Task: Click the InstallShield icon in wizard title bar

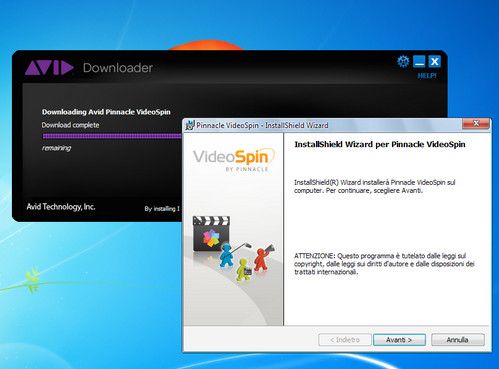Action: tap(190, 125)
